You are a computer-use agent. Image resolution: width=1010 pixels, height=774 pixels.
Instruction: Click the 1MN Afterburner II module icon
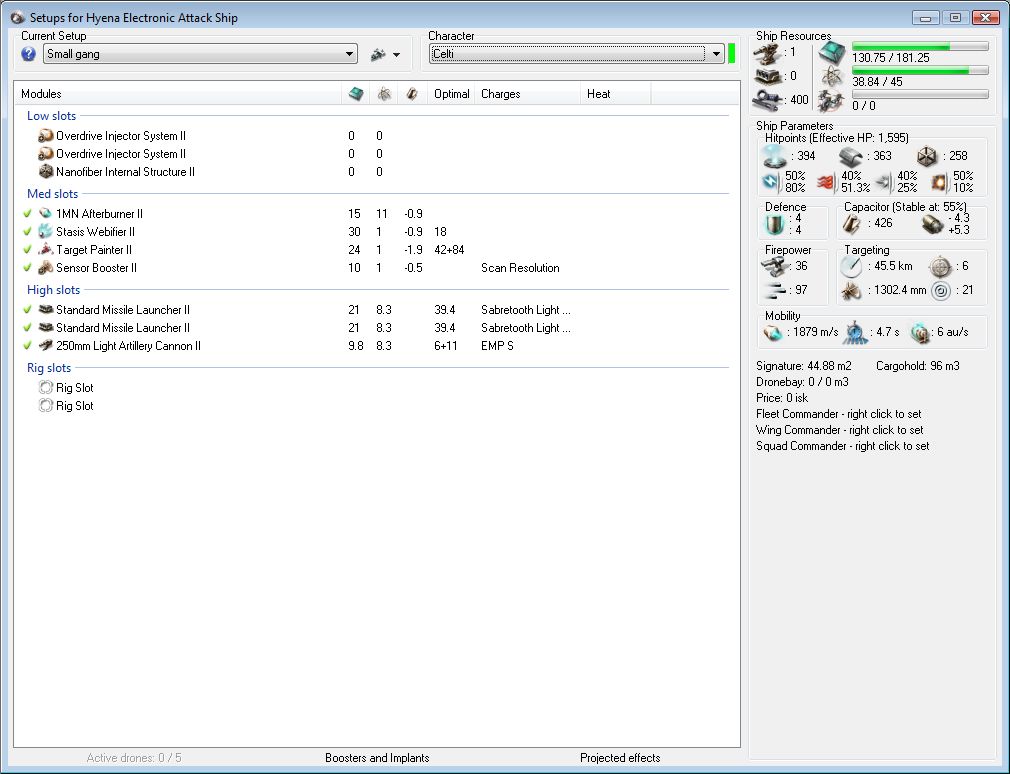[45, 214]
